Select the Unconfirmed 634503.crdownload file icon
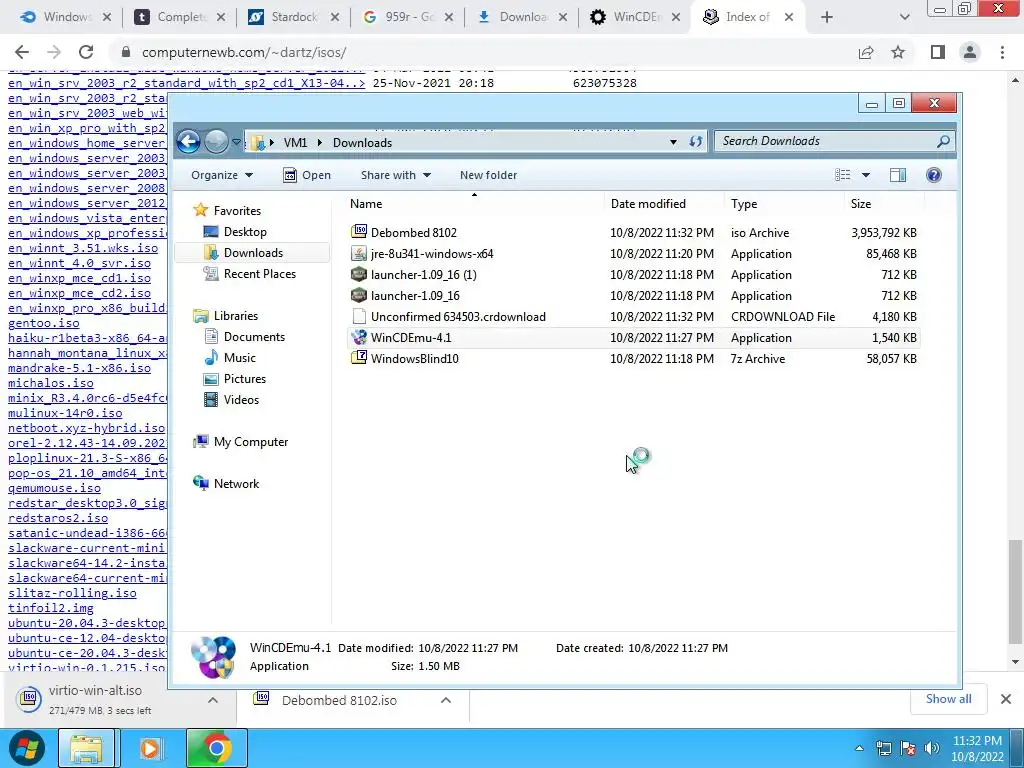 point(359,317)
